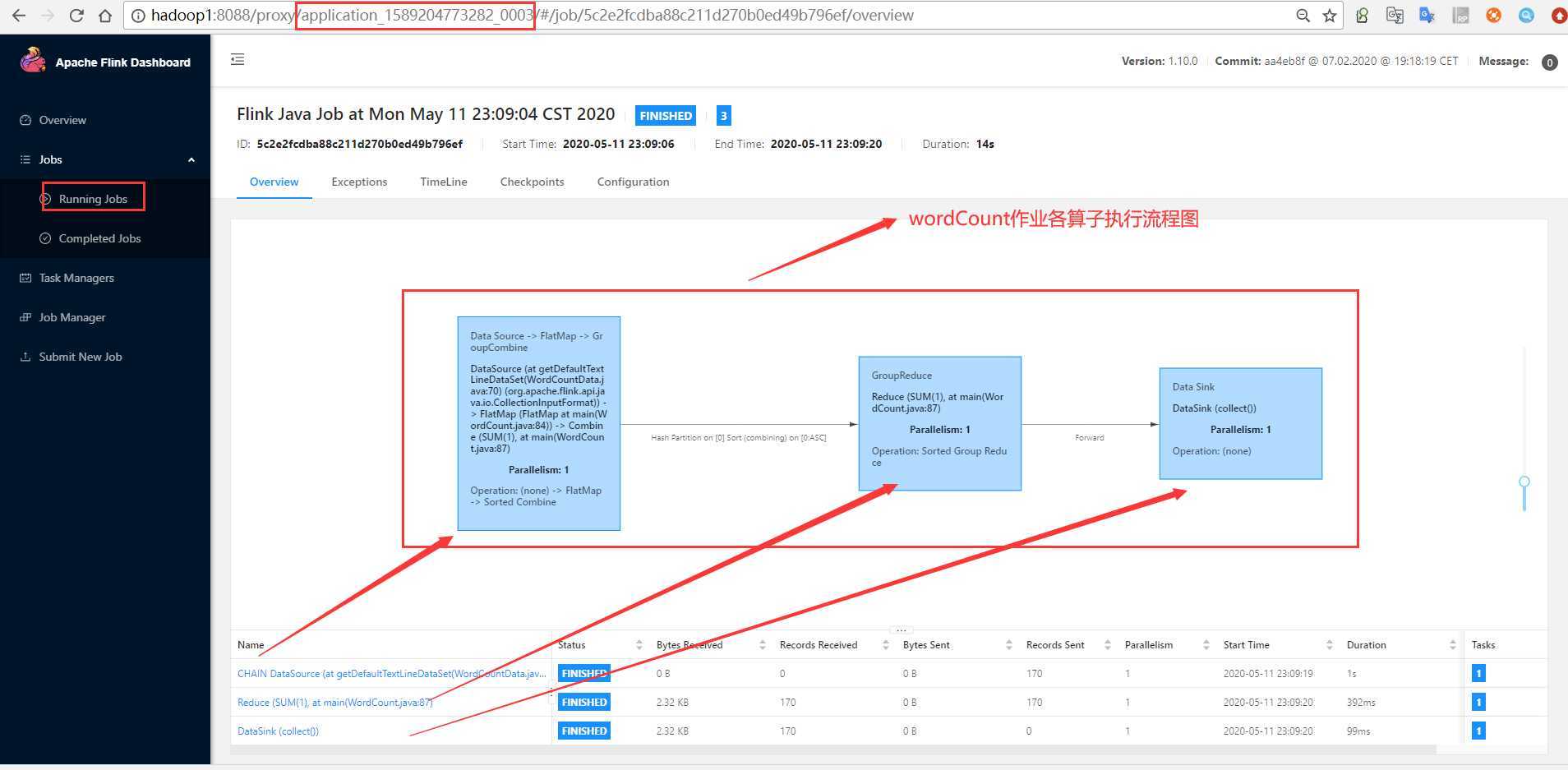Sort table by Records Received column
The width and height of the screenshot is (1568, 770).
886,645
